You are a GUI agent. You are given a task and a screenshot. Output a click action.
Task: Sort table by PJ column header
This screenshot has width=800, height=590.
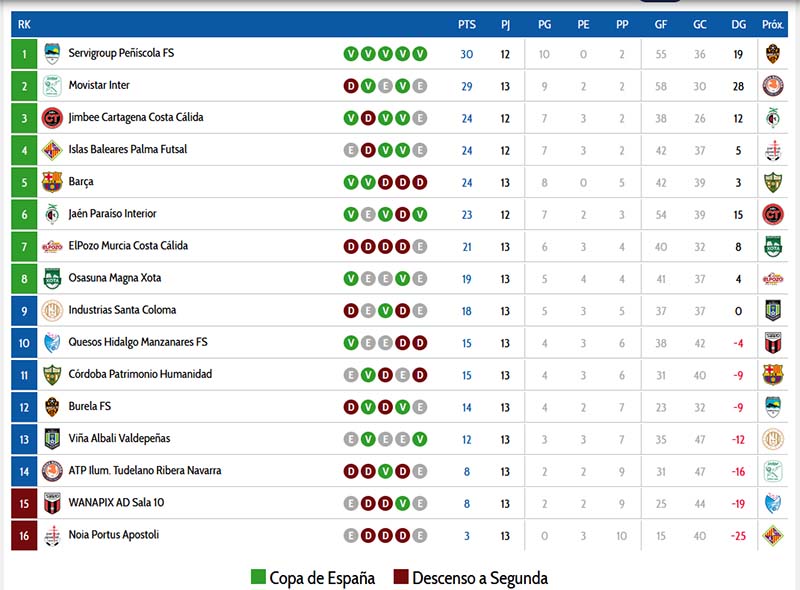pyautogui.click(x=505, y=24)
